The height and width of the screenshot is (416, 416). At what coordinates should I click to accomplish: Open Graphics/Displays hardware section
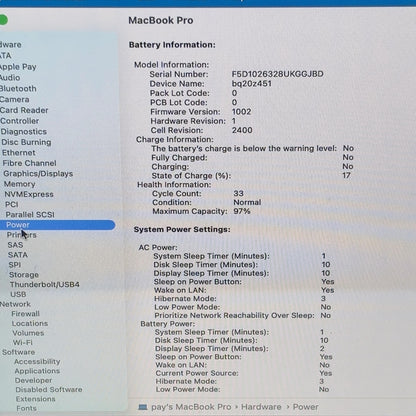[x=38, y=174]
